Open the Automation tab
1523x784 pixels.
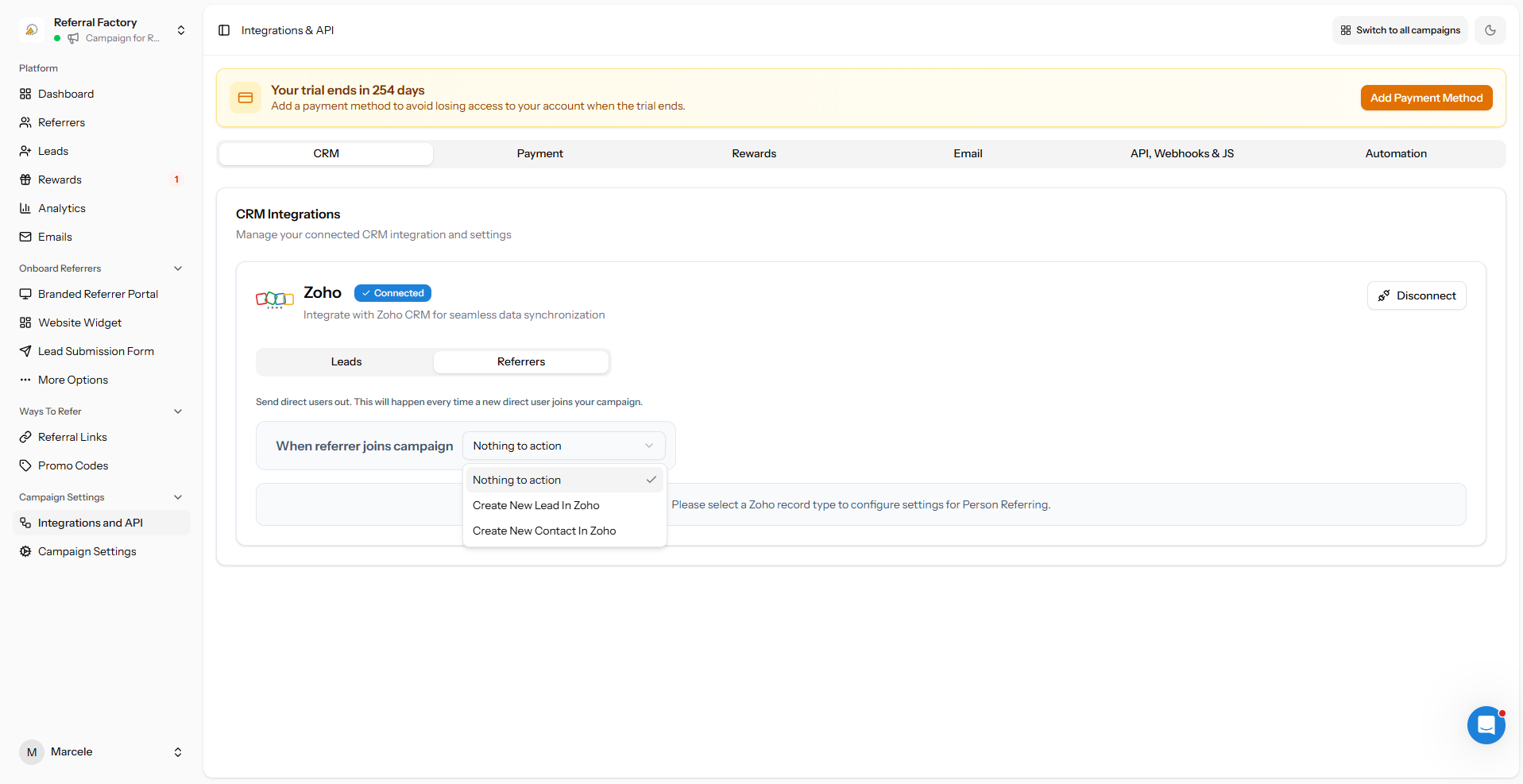click(1396, 153)
